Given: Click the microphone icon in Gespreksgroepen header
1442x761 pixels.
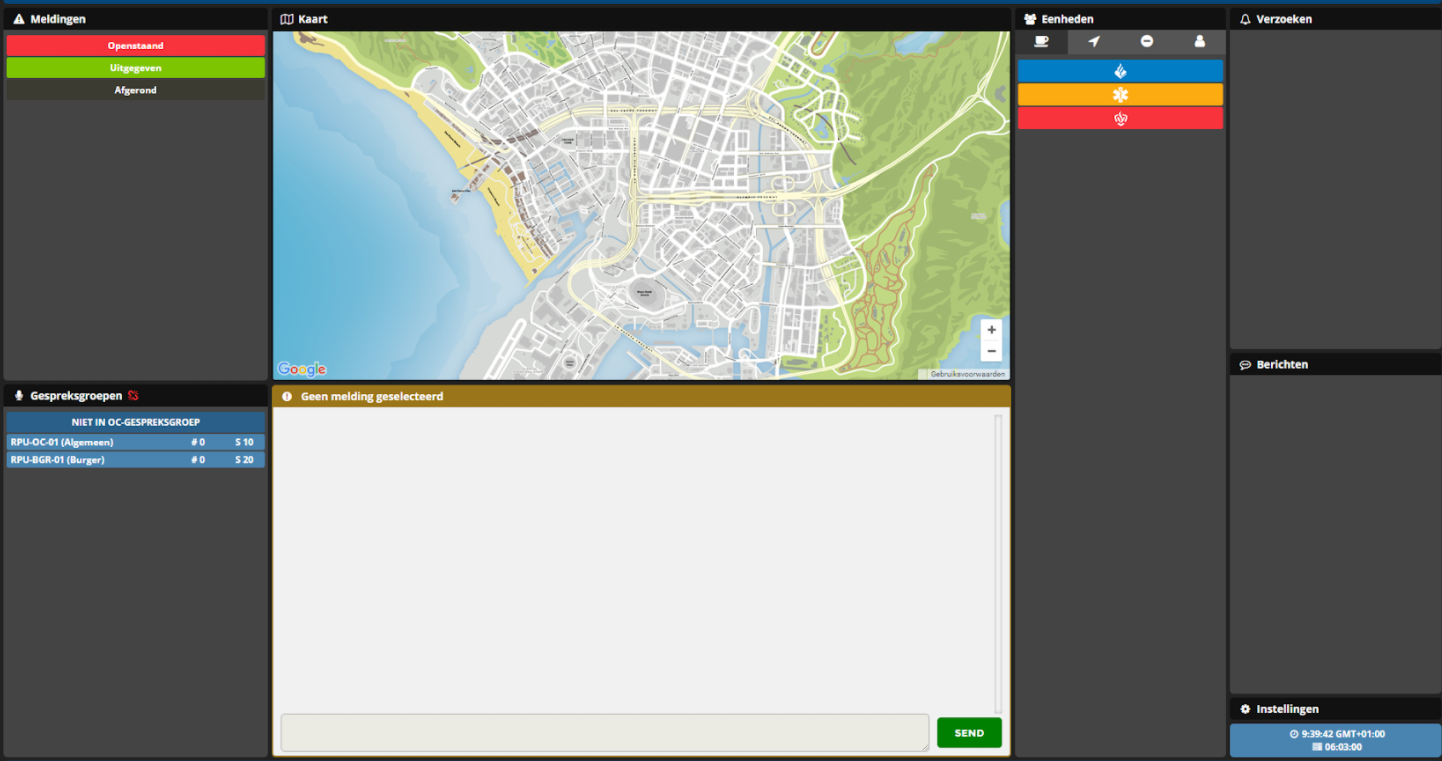Looking at the screenshot, I should tap(19, 396).
